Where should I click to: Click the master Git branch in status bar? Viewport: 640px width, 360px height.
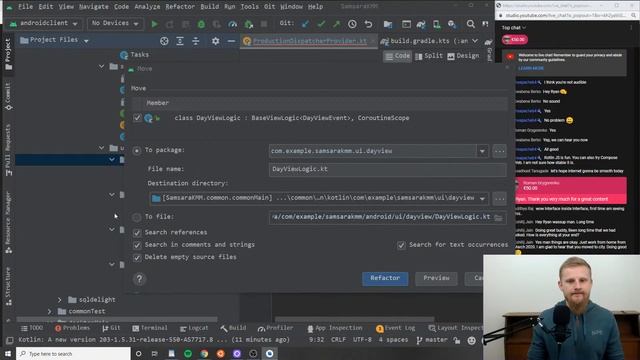tap(432, 340)
